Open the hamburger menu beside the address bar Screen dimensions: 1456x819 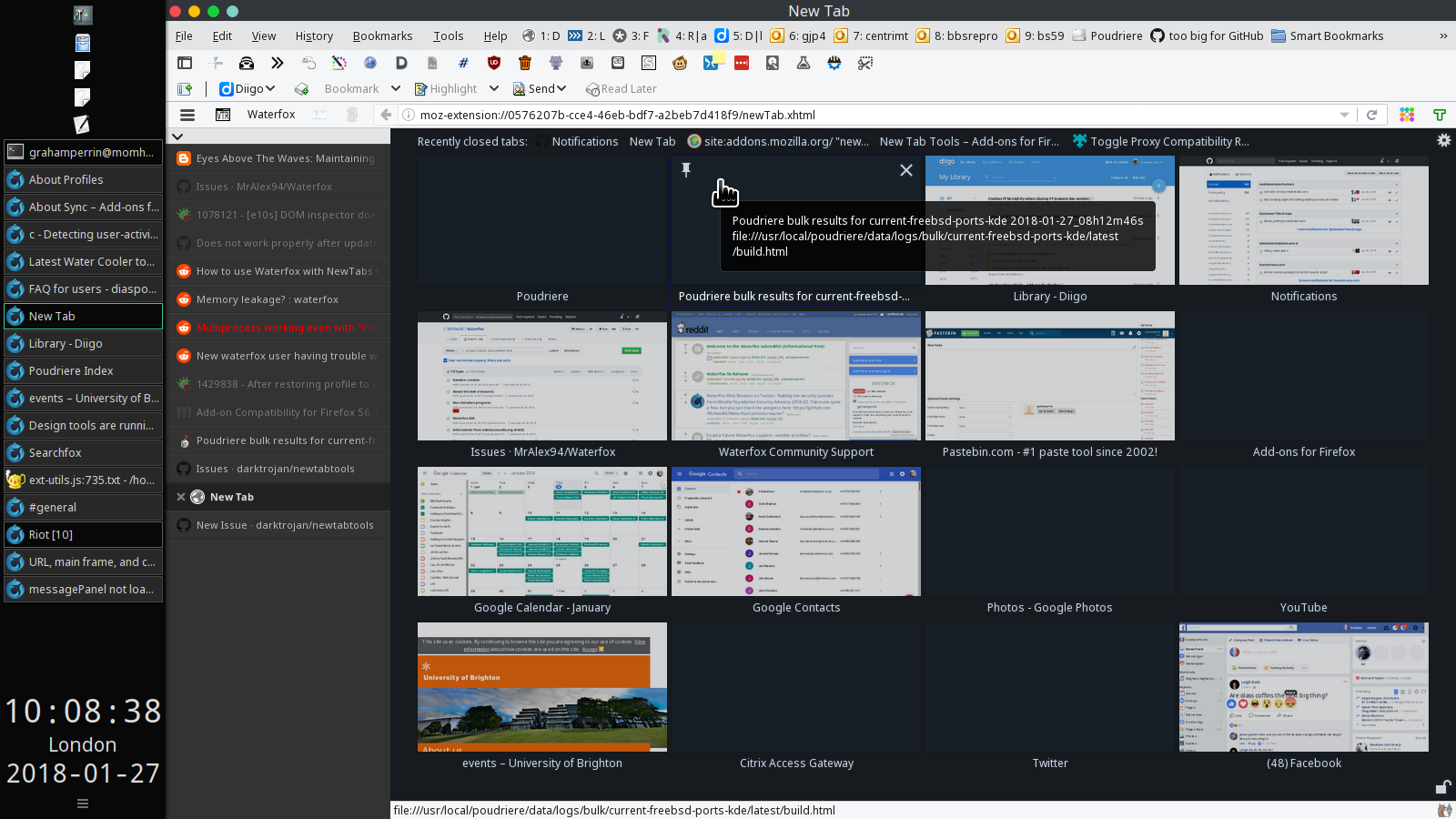pos(187,115)
